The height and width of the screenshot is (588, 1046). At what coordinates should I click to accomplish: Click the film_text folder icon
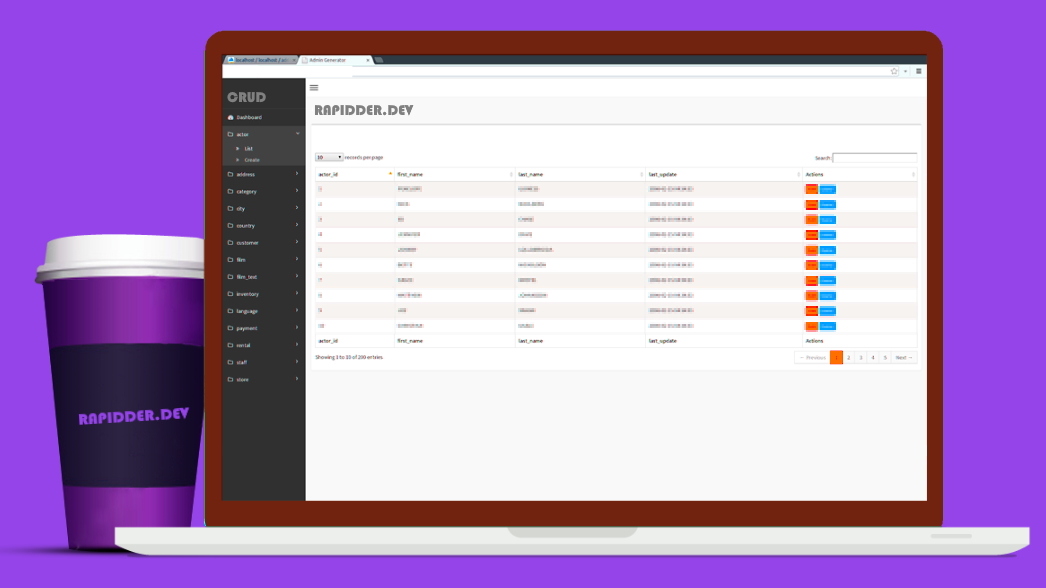coord(231,277)
